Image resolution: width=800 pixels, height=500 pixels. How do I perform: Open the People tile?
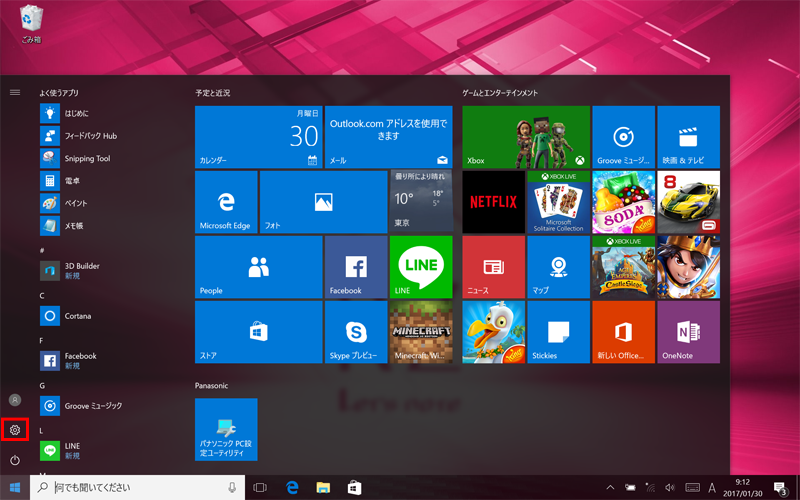(x=259, y=267)
